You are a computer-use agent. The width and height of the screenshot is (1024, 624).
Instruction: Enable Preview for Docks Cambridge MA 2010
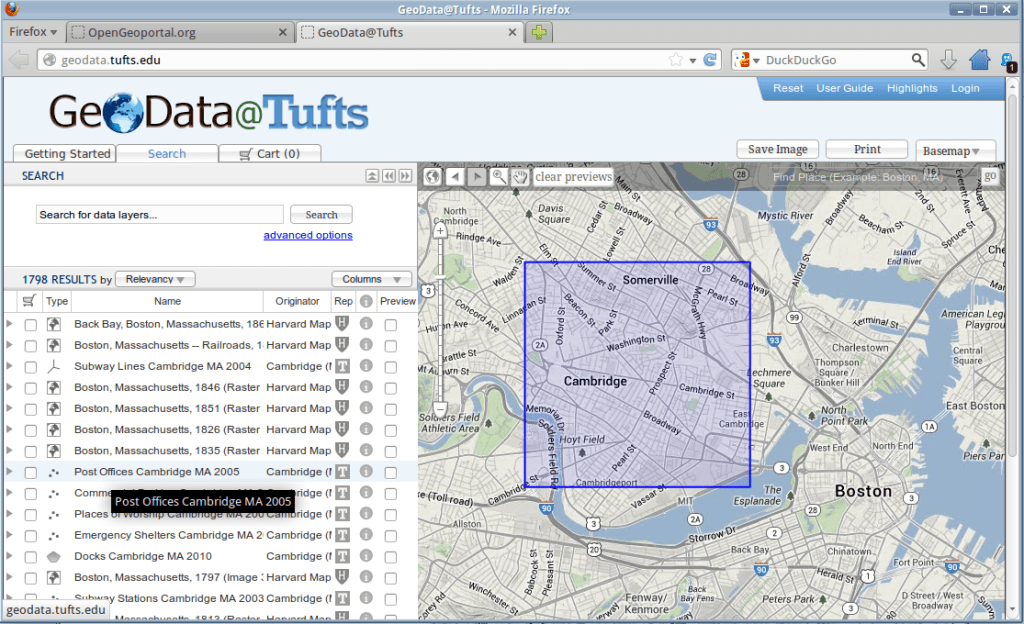click(392, 555)
